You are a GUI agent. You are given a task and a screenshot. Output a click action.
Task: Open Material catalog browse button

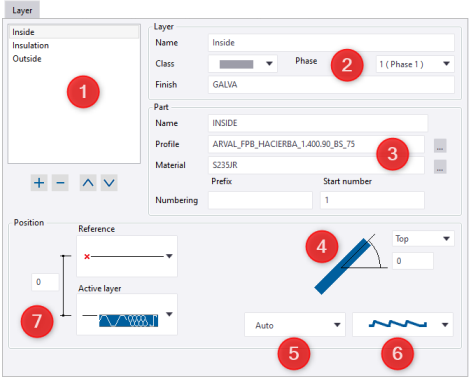tap(440, 167)
